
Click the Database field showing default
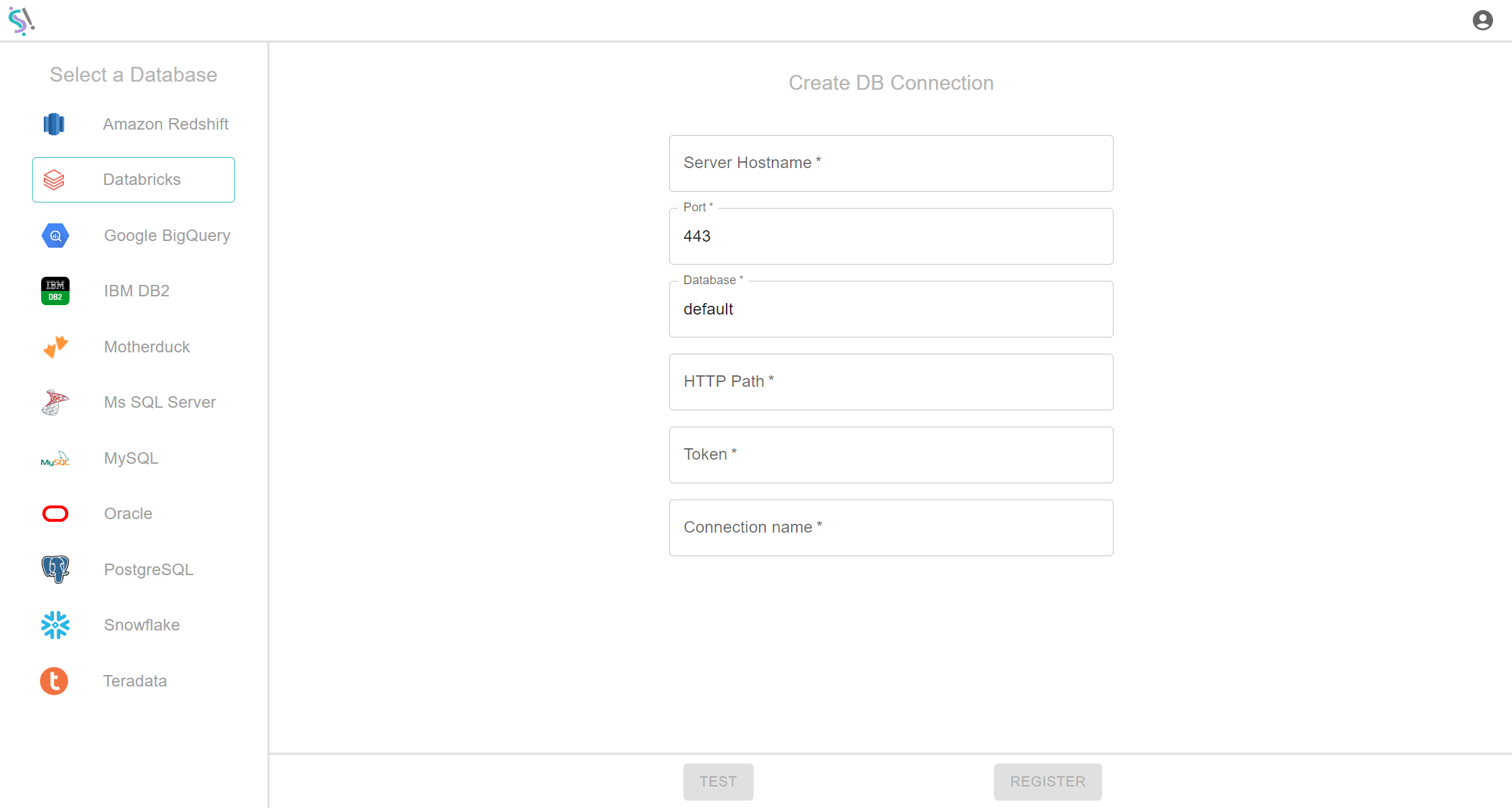click(x=891, y=309)
